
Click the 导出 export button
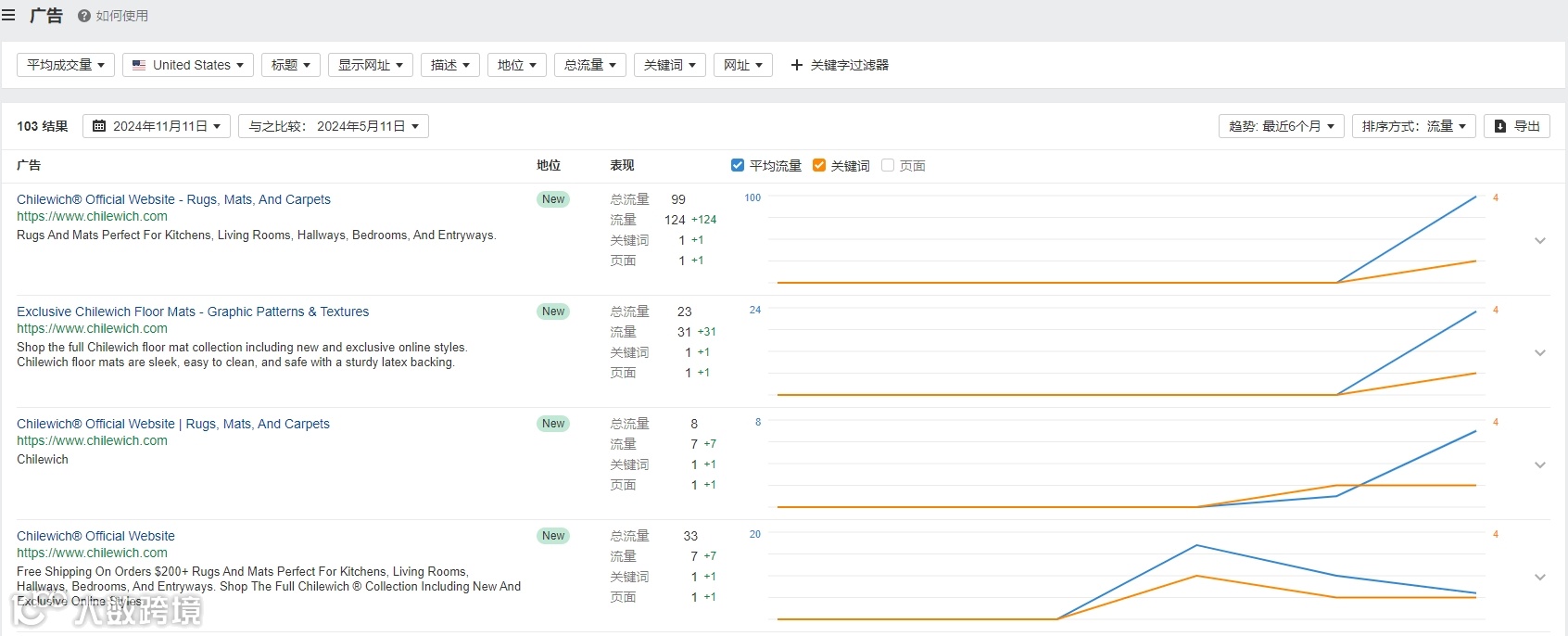click(1517, 126)
